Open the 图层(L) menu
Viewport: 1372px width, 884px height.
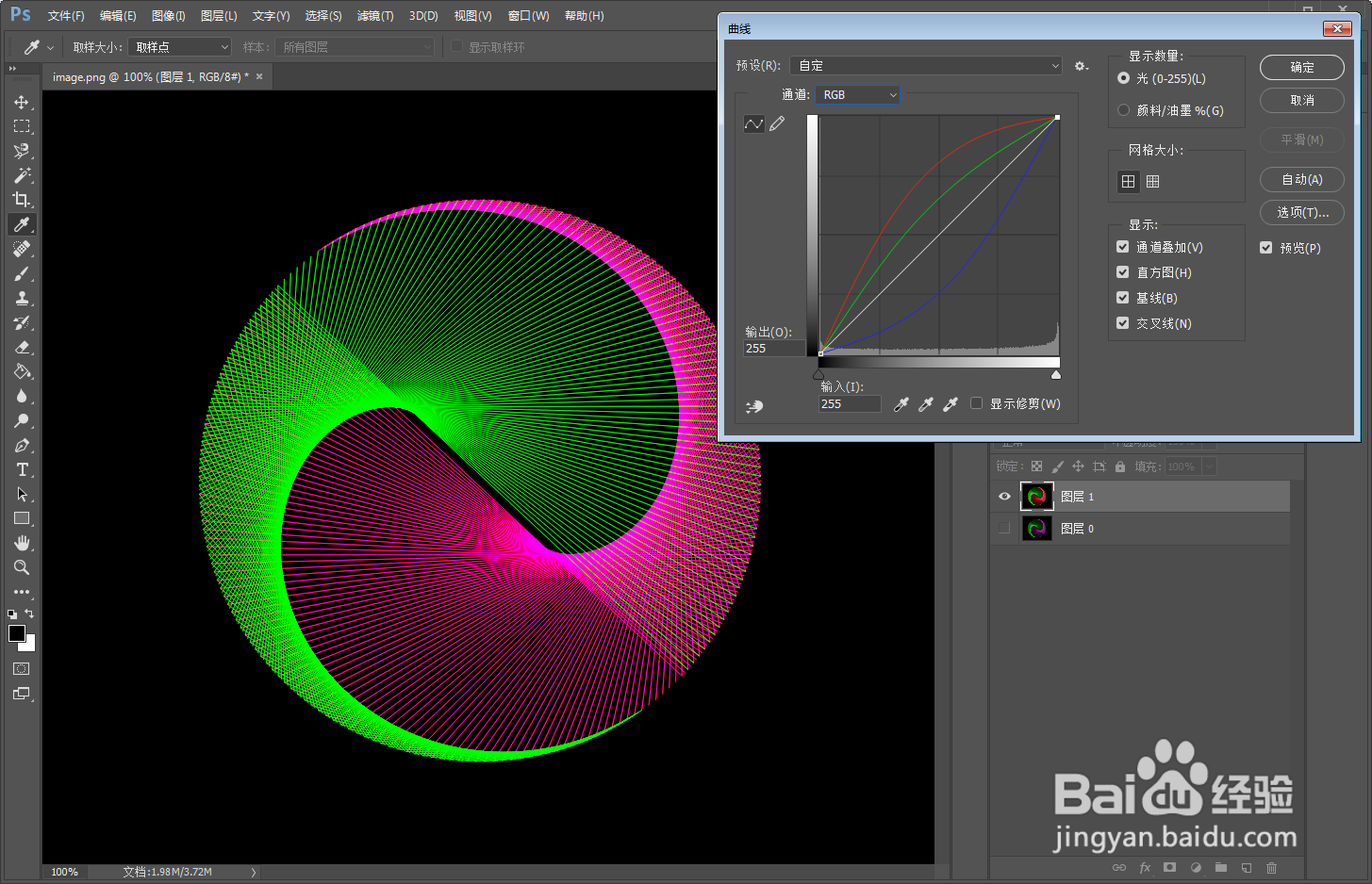coord(219,16)
